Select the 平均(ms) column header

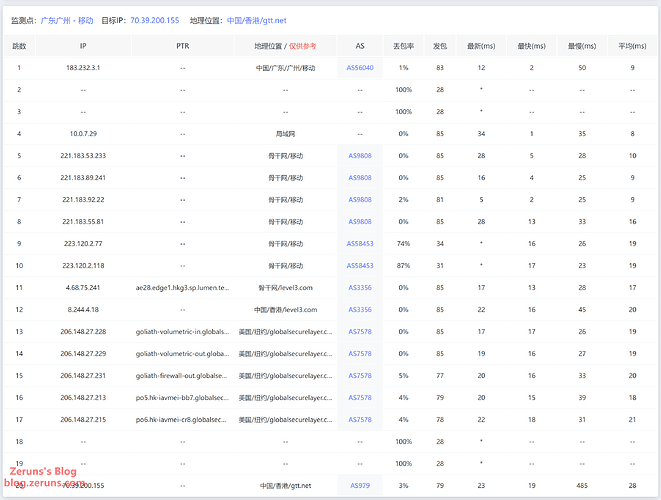tap(631, 46)
